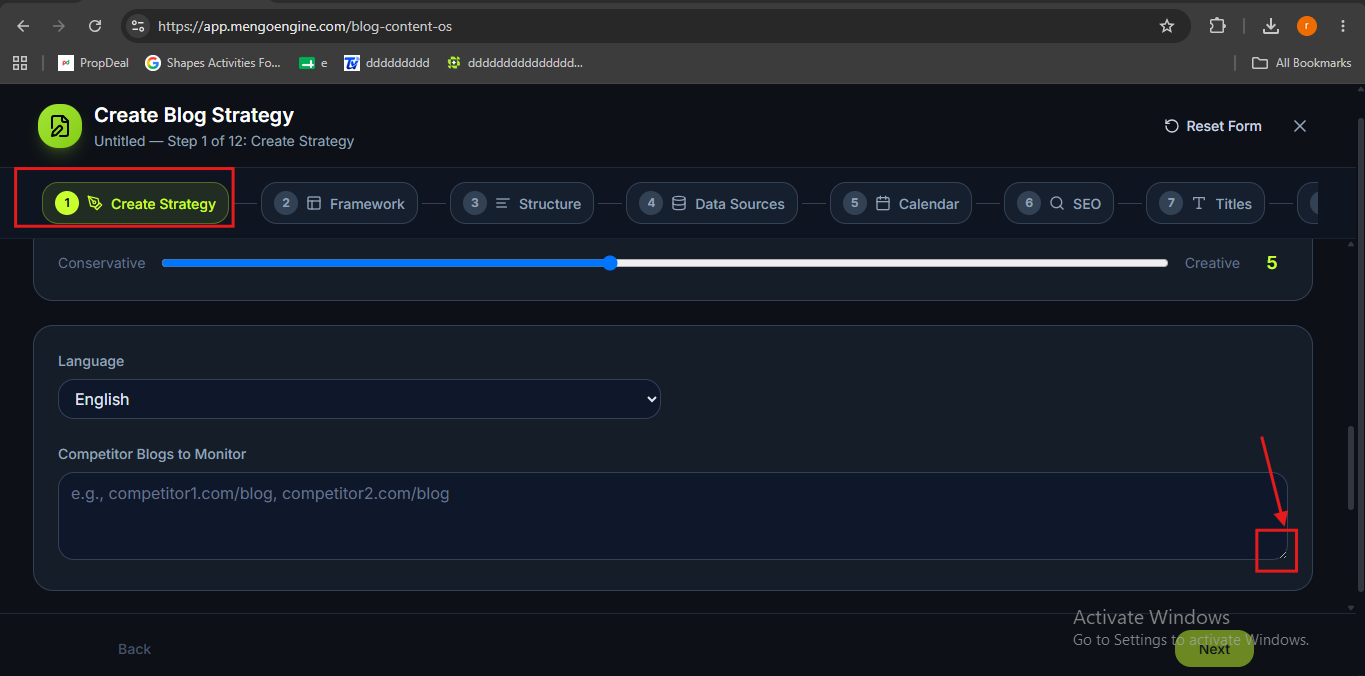The width and height of the screenshot is (1365, 676).
Task: Bookmark this page with the star icon
Action: (1166, 26)
